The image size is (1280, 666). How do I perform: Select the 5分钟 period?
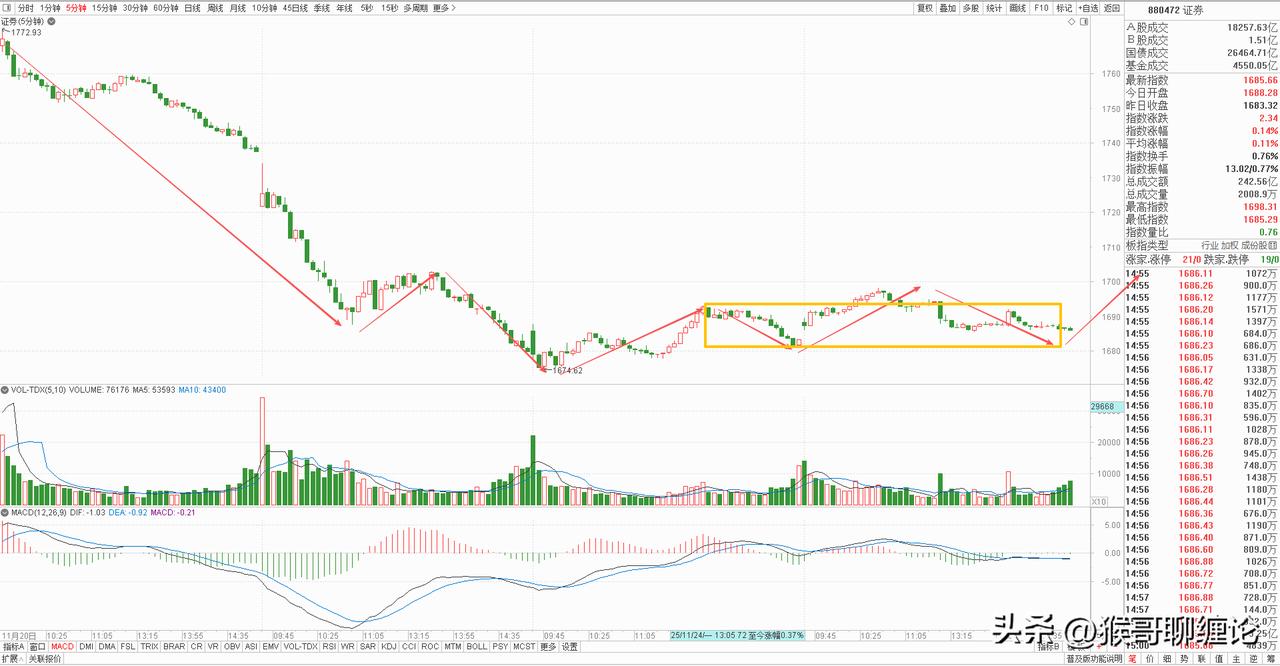(x=76, y=8)
